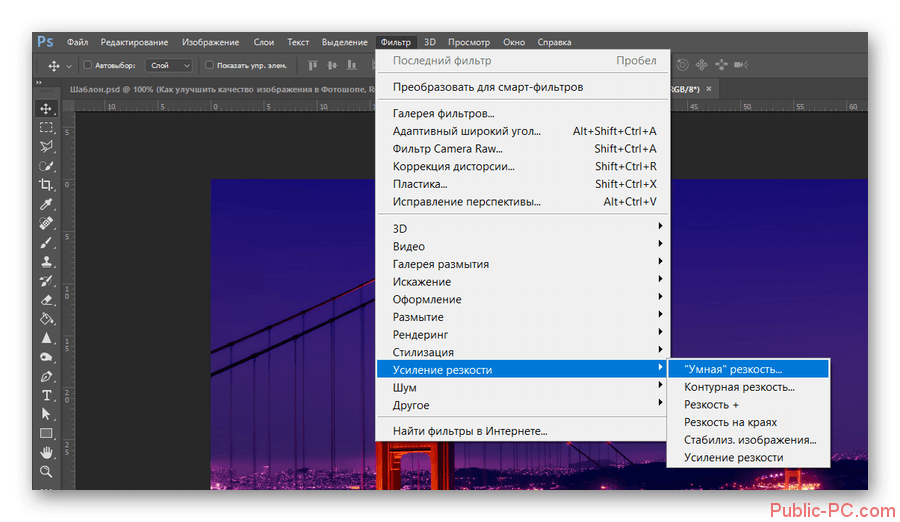Choose the Eyedropper tool

pos(46,204)
